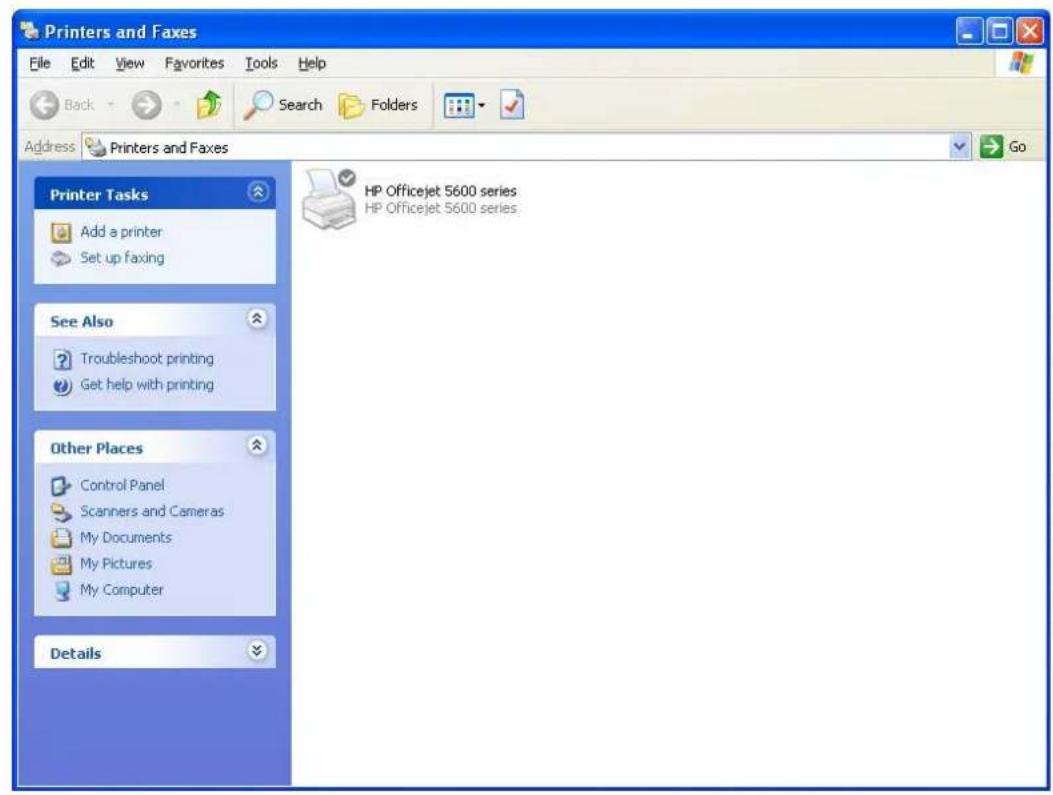Open the Edit menu

83,63
